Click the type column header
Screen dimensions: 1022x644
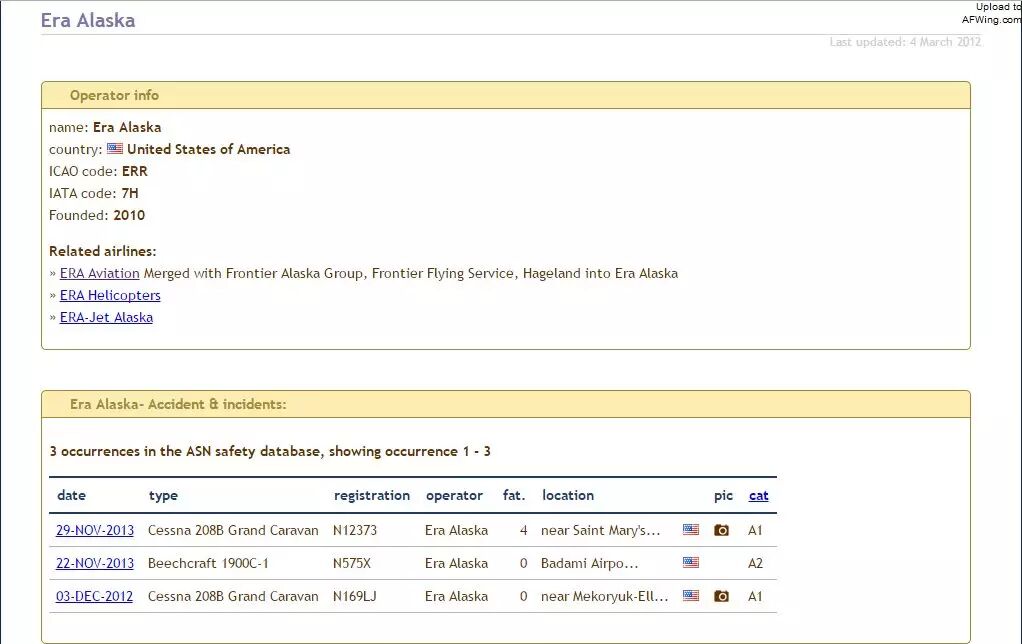[x=163, y=496]
